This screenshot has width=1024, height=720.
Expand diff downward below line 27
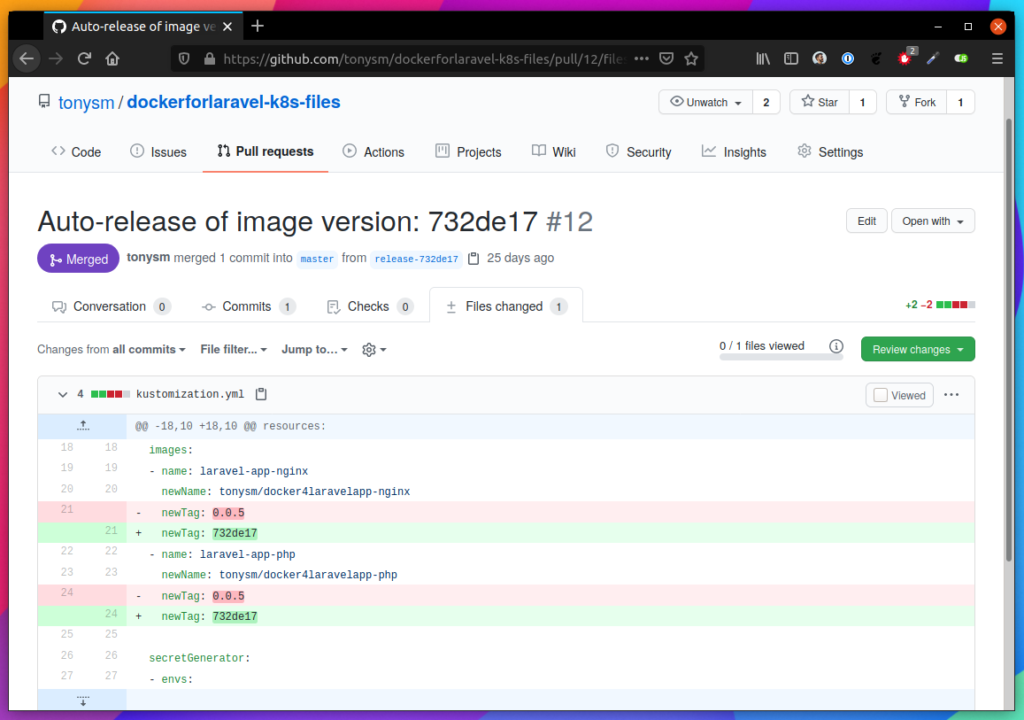pyautogui.click(x=83, y=700)
